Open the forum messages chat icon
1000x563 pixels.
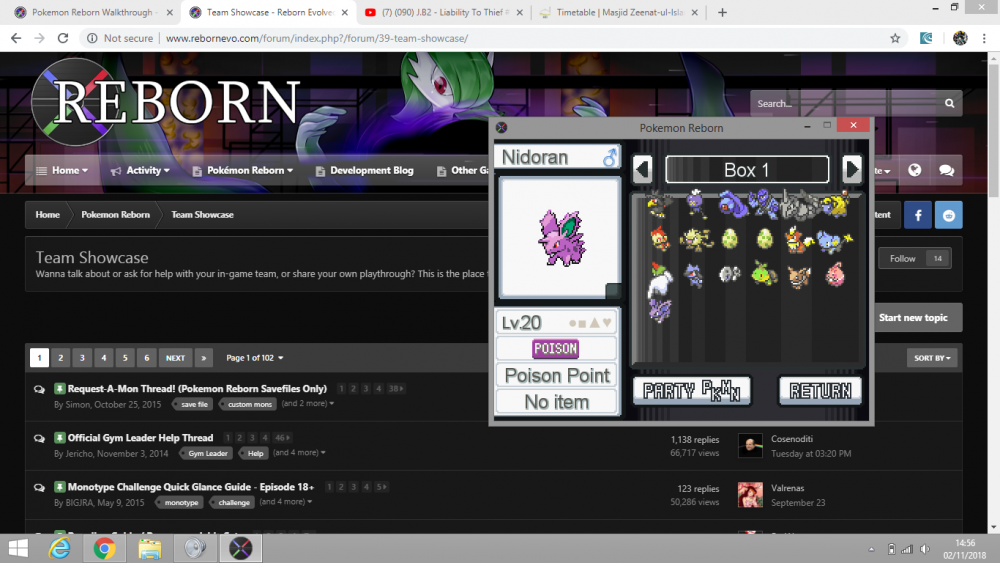(x=946, y=170)
